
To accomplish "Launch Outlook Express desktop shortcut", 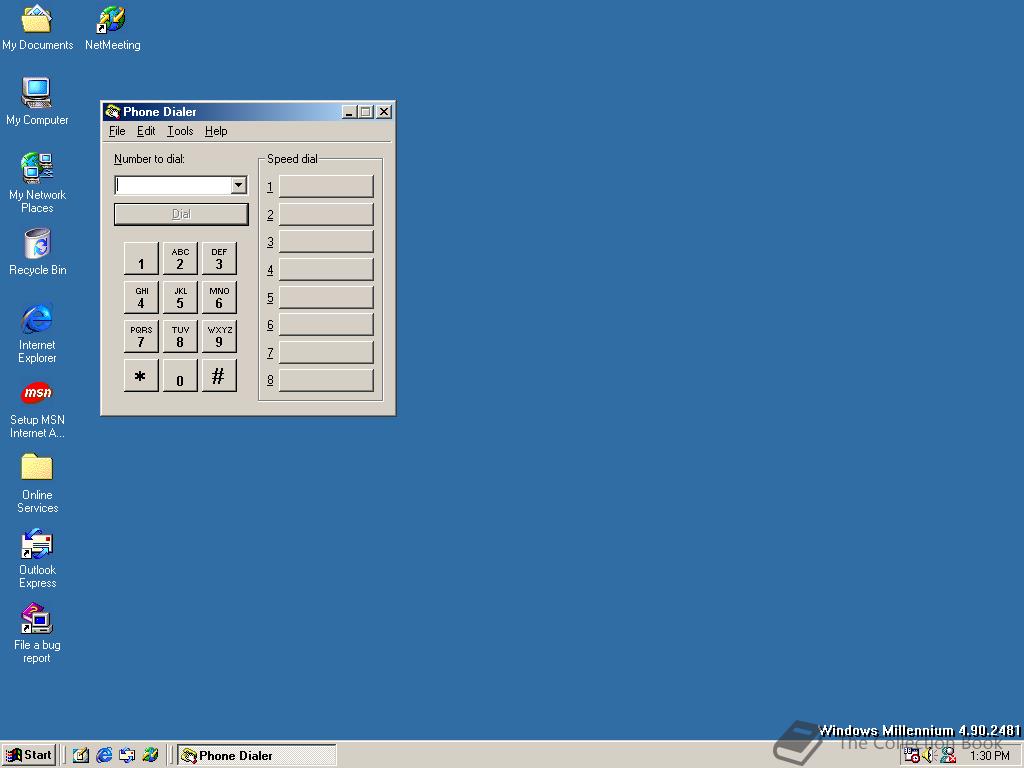I will pos(37,558).
